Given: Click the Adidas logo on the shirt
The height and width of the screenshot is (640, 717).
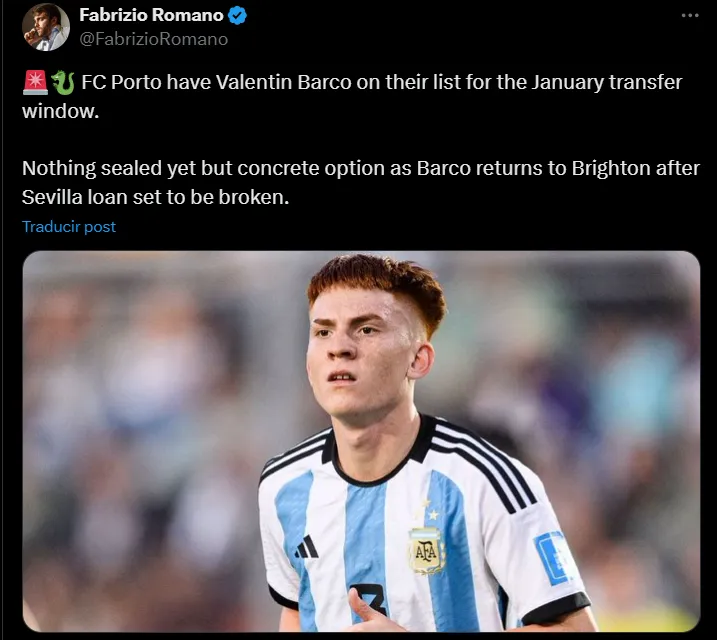Looking at the screenshot, I should point(306,547).
